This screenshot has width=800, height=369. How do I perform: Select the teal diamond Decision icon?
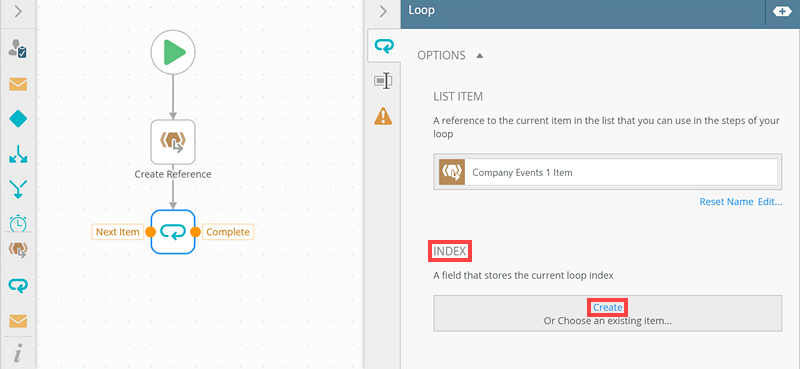pyautogui.click(x=18, y=119)
